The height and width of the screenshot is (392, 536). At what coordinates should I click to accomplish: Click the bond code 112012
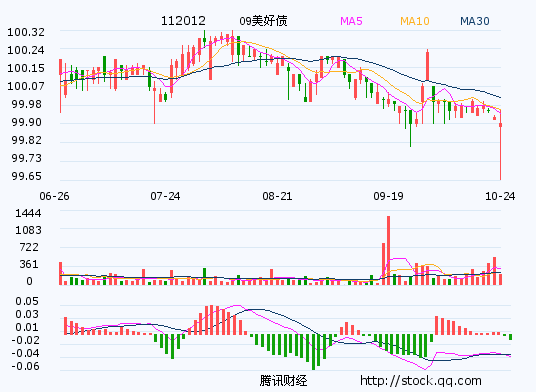point(183,21)
